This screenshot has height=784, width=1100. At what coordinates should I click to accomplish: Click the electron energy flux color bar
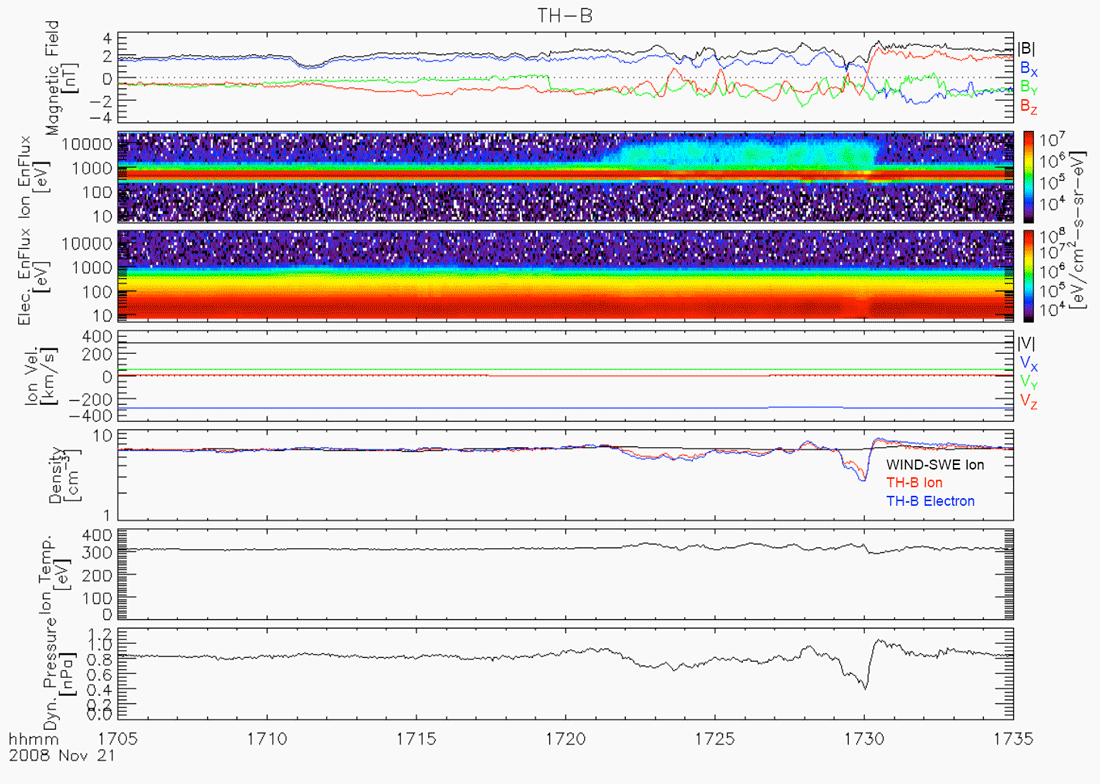[x=1027, y=276]
